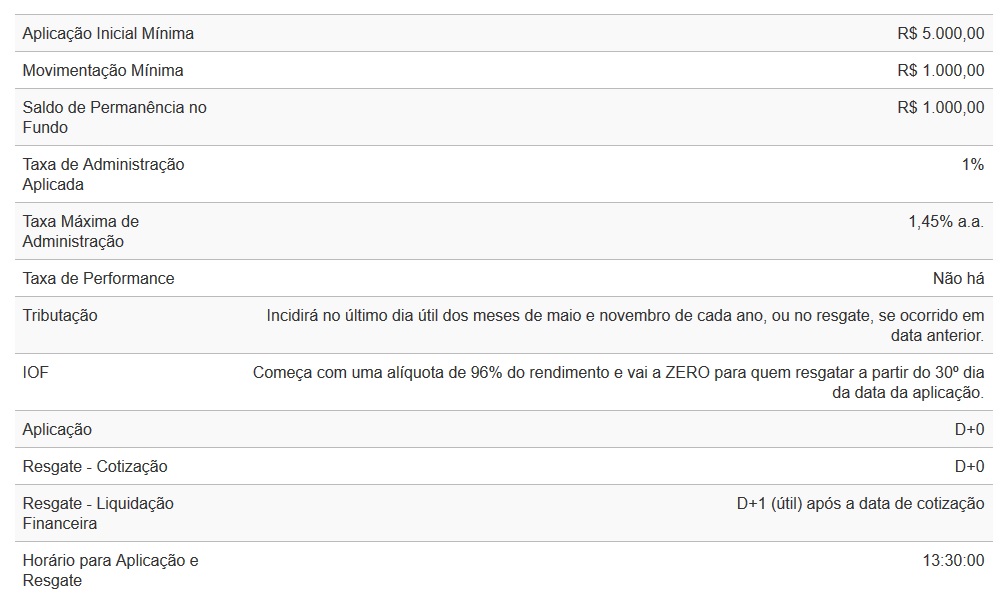Click the 'IOF' row label

tap(35, 373)
